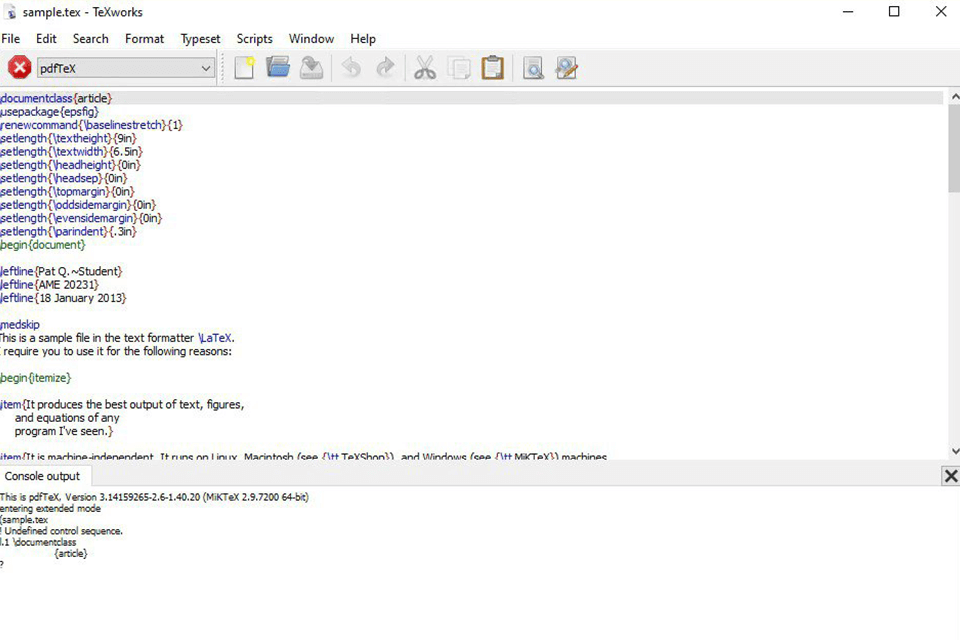The height and width of the screenshot is (640, 960).
Task: Open the Typeset menu
Action: pyautogui.click(x=200, y=39)
